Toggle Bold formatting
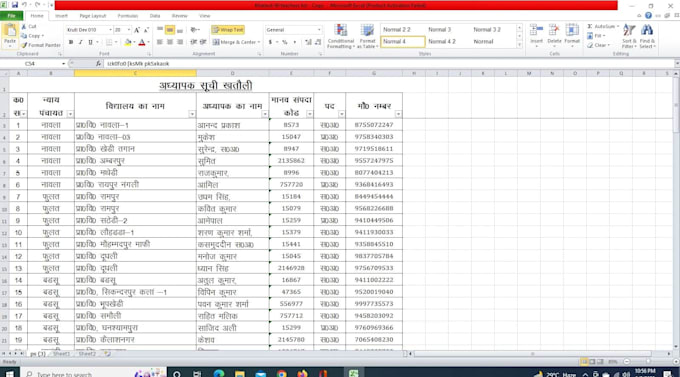 pos(71,42)
